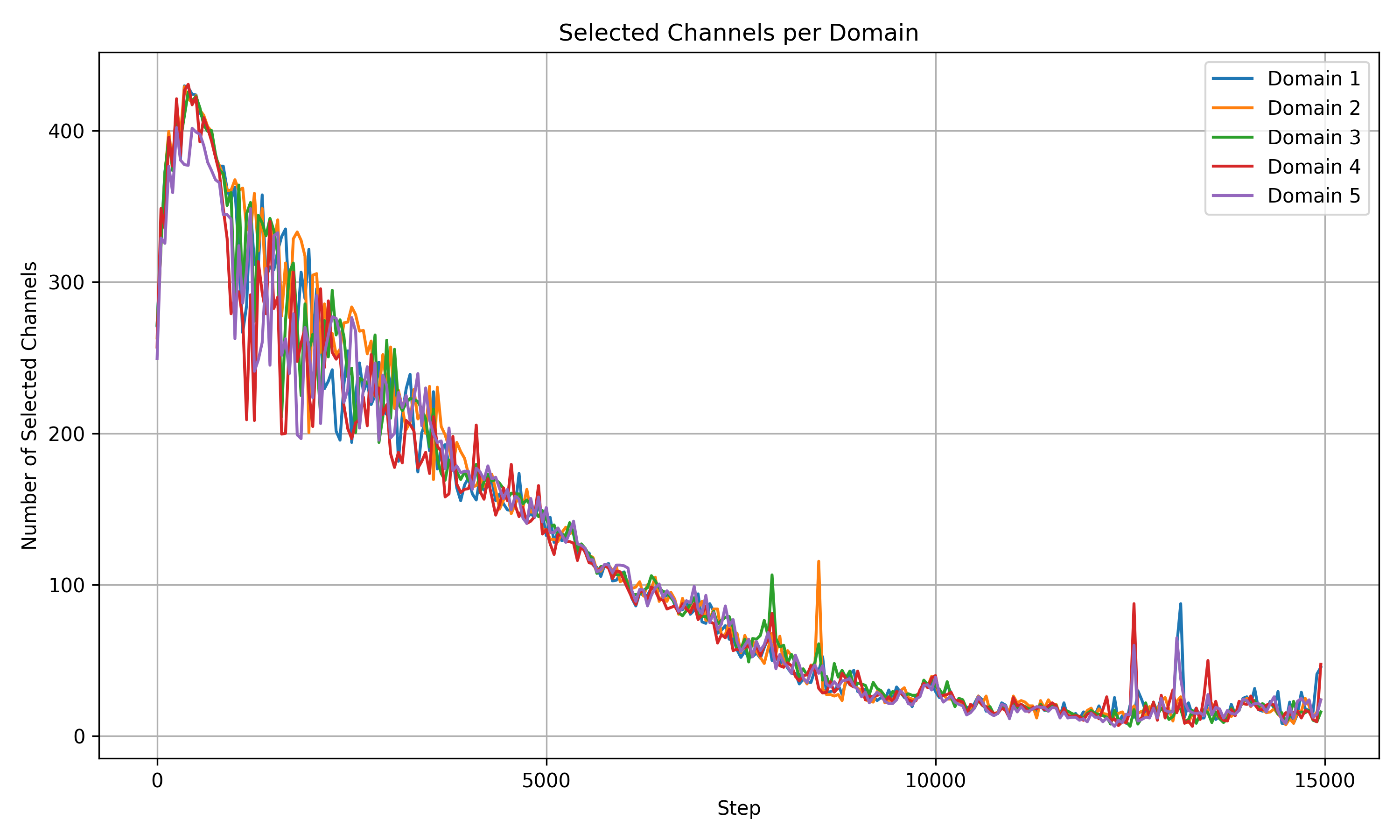Click the orange Domain 2 legend line

coord(1232,108)
